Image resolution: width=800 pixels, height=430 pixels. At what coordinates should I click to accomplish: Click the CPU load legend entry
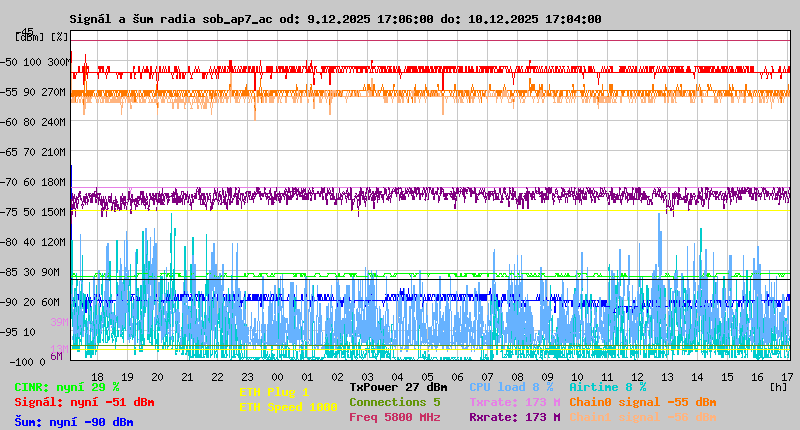[x=511, y=387]
